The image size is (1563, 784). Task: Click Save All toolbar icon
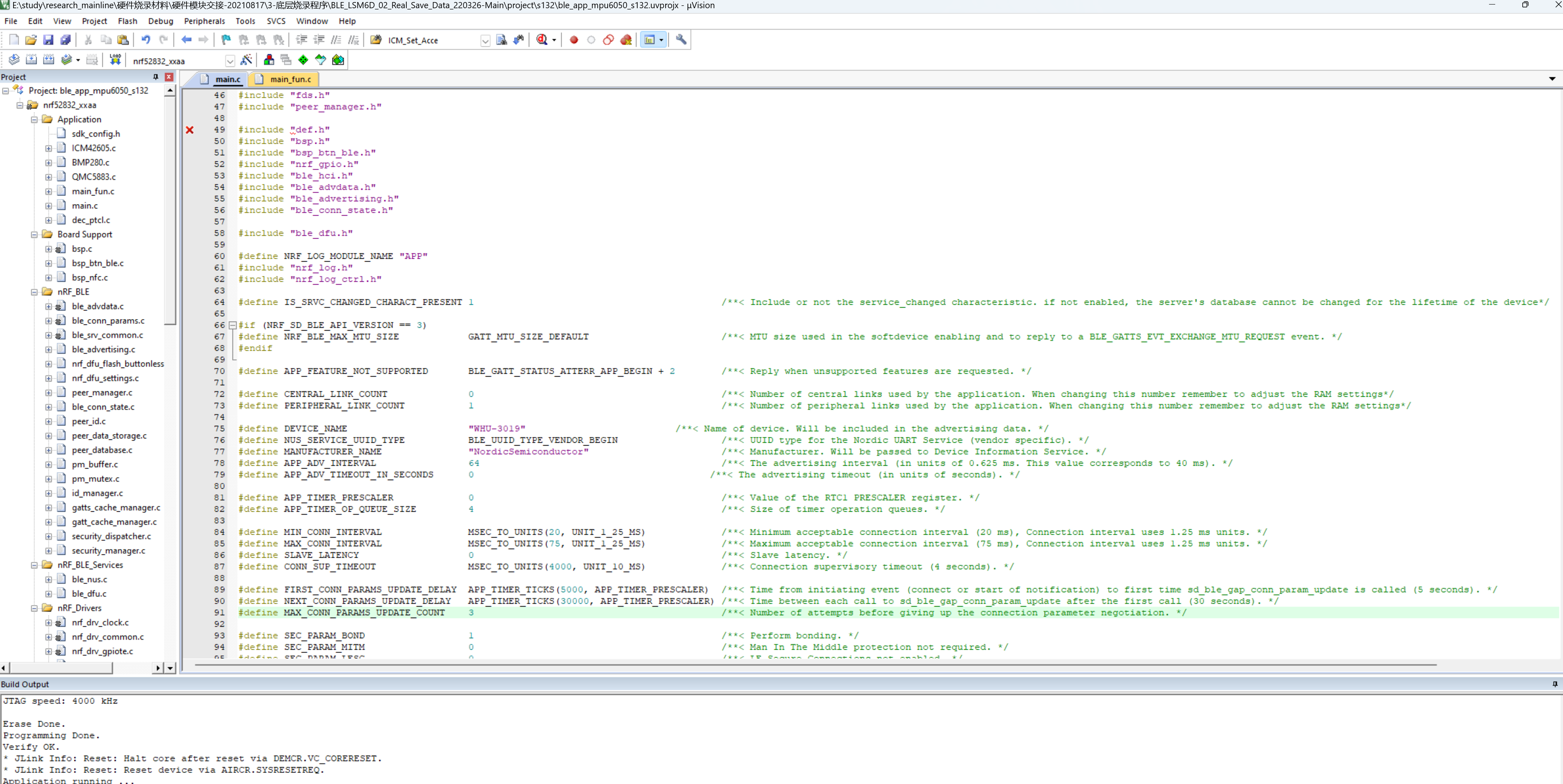click(65, 40)
